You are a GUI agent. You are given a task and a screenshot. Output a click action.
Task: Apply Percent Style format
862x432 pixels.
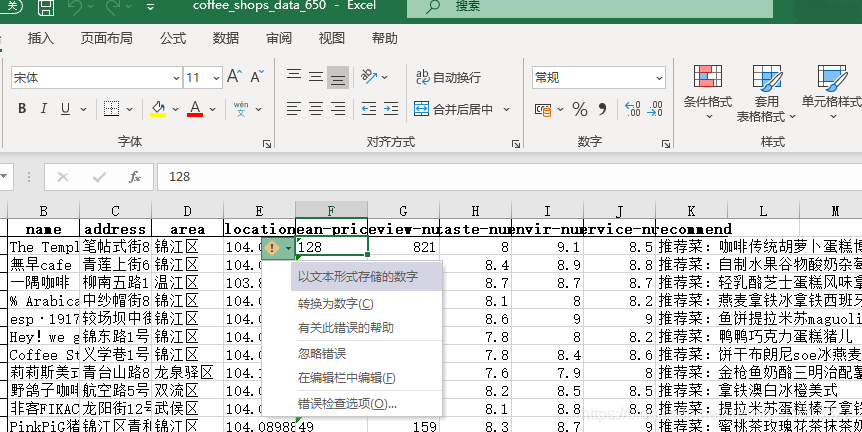tap(580, 109)
